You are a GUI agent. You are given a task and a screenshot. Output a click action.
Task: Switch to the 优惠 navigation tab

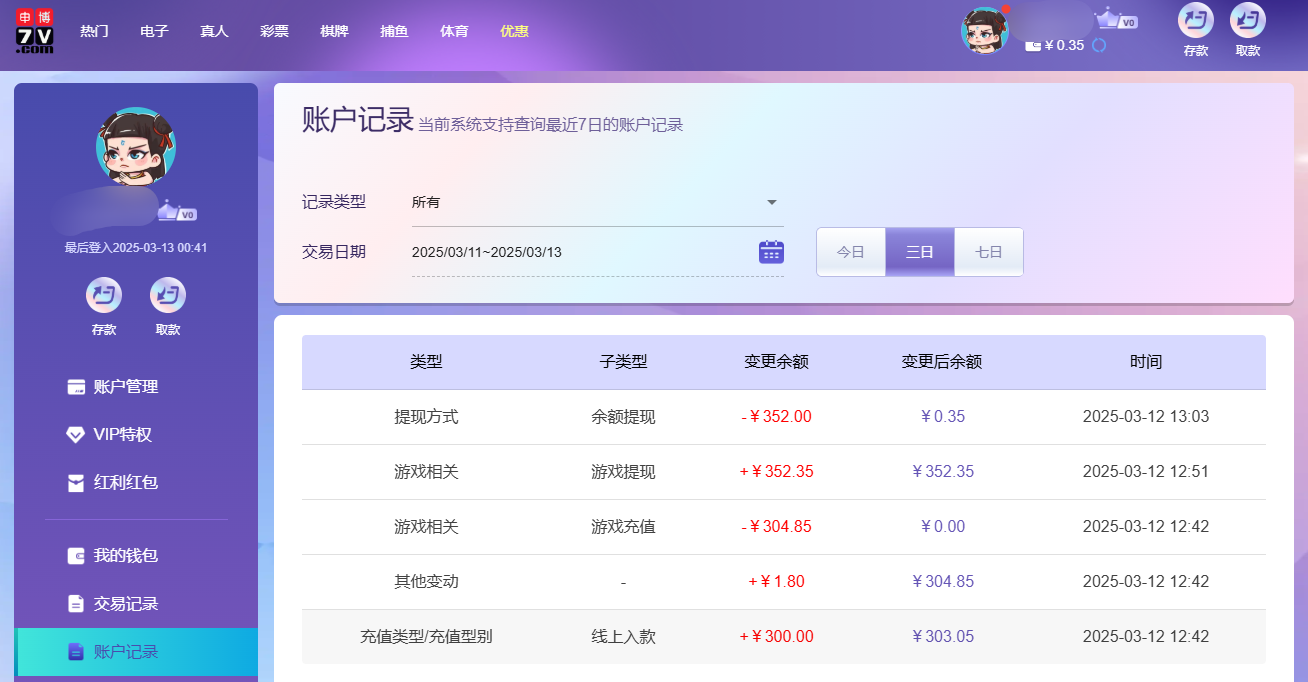pyautogui.click(x=514, y=31)
